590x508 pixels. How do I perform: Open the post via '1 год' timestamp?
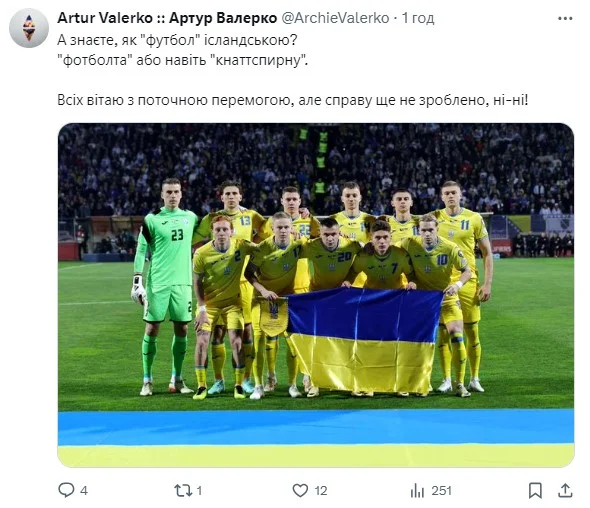[x=418, y=18]
